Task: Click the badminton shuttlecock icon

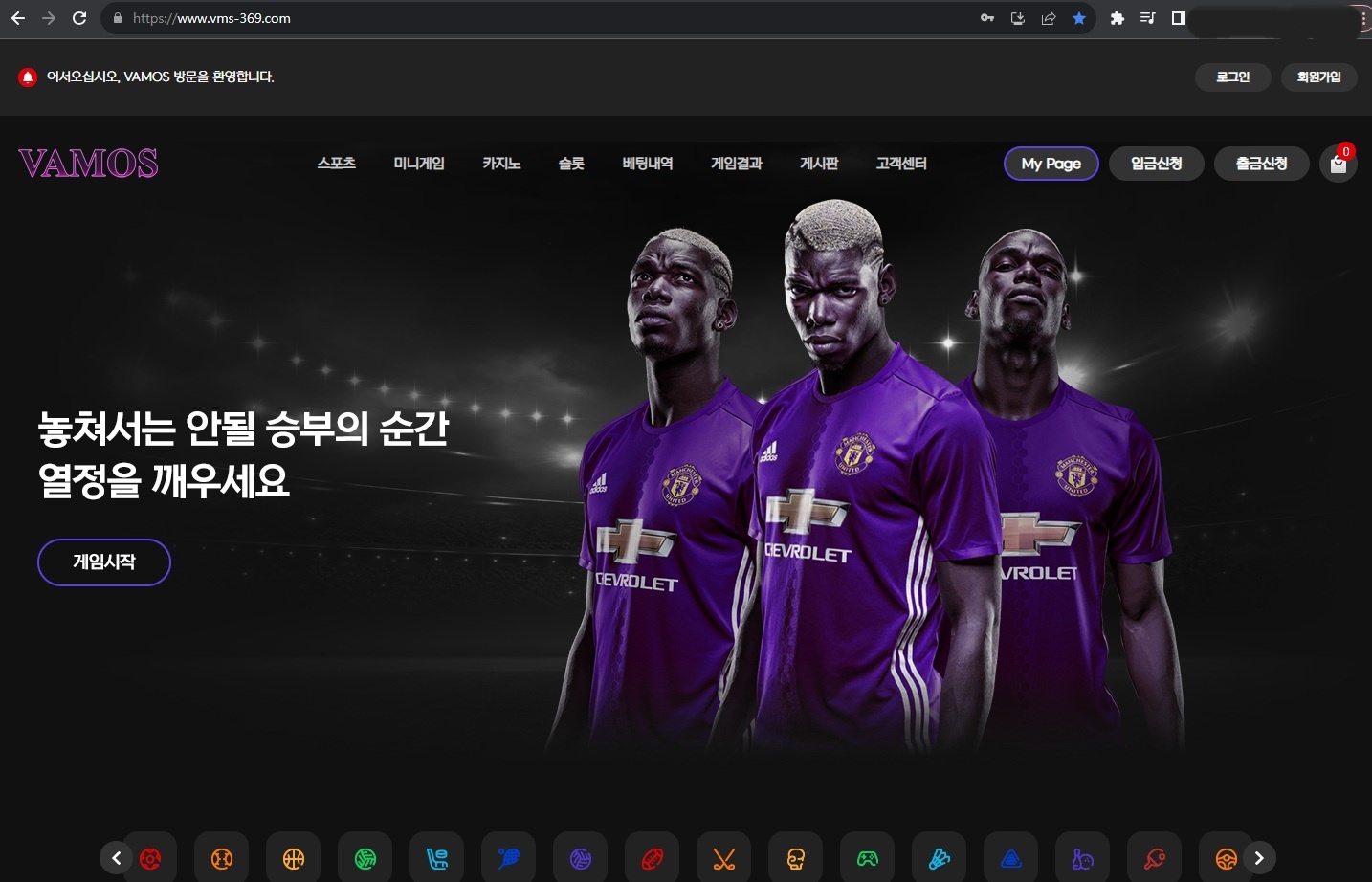Action: tap(940, 858)
